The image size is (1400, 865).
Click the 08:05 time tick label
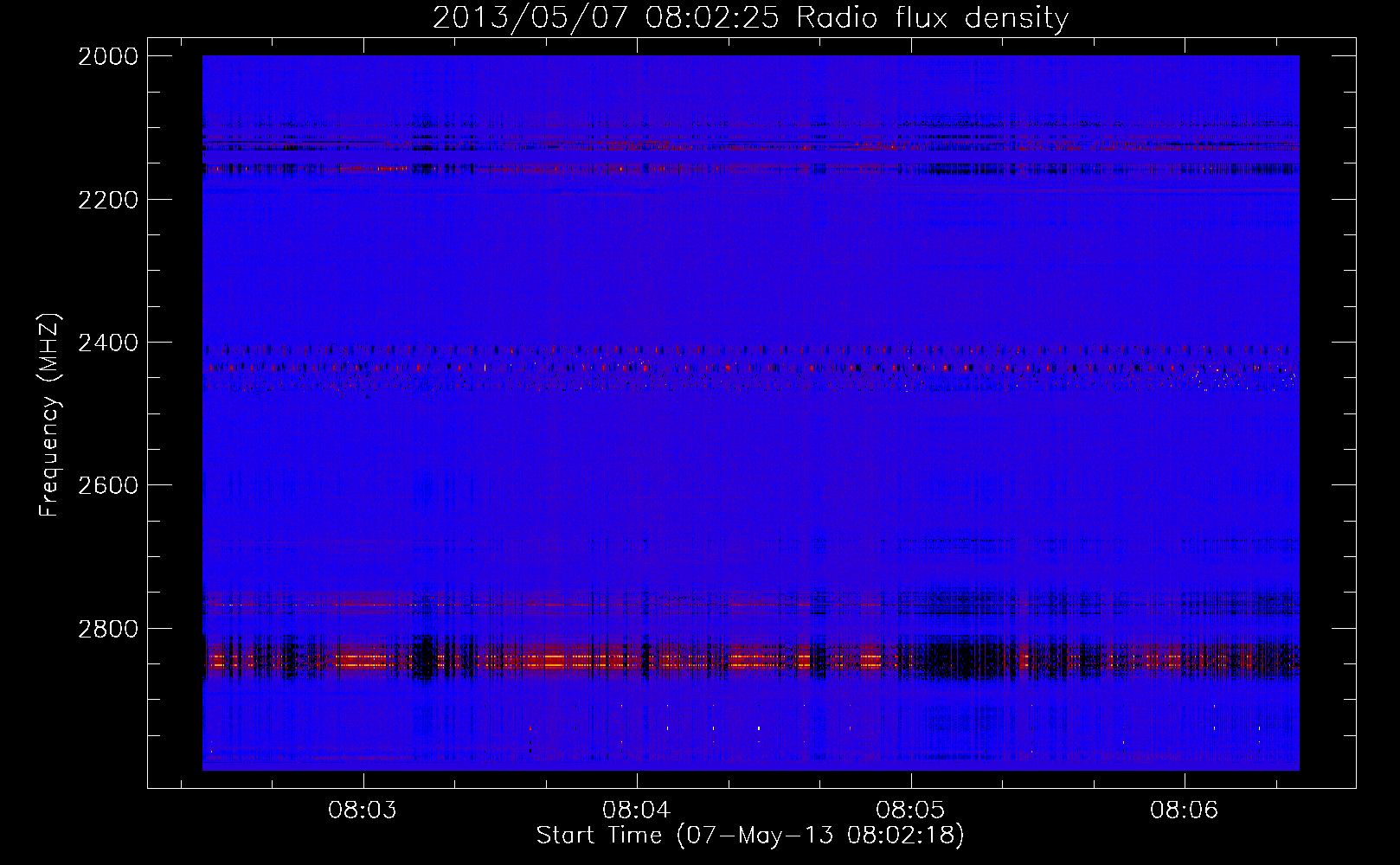click(910, 811)
